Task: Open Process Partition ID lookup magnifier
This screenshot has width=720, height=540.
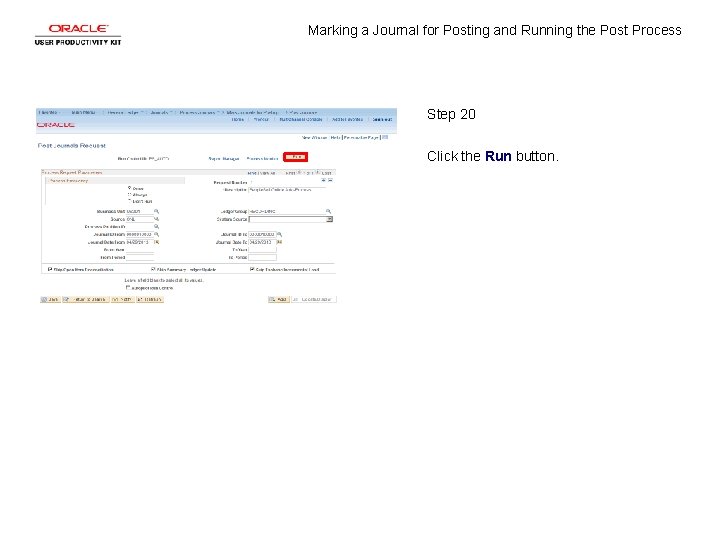Action: coord(157,226)
